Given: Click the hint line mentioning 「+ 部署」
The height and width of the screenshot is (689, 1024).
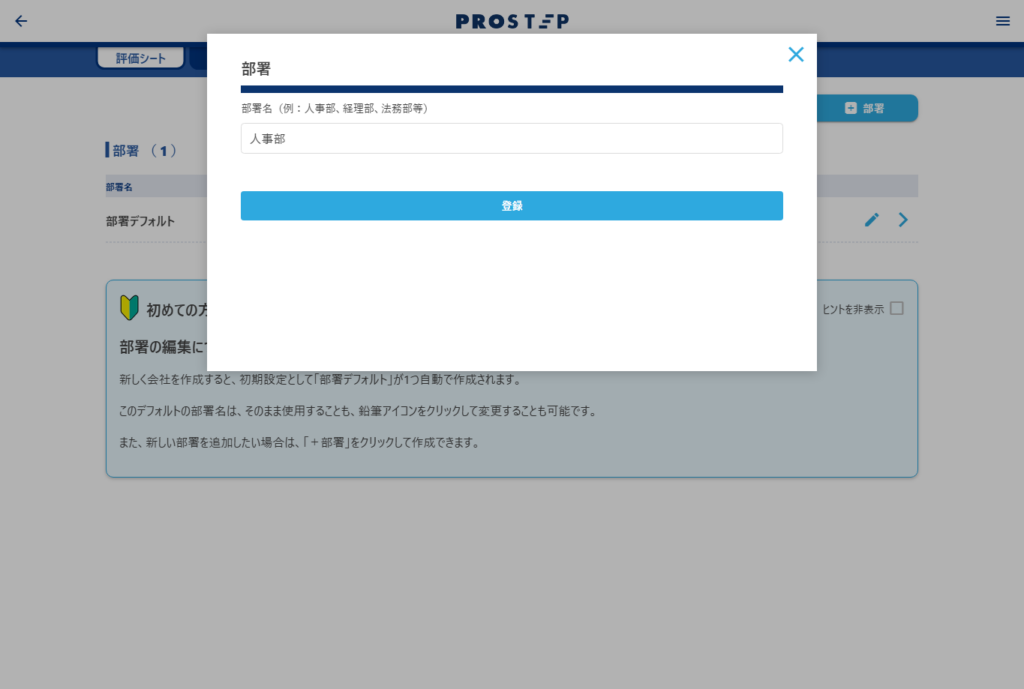Looking at the screenshot, I should [299, 443].
